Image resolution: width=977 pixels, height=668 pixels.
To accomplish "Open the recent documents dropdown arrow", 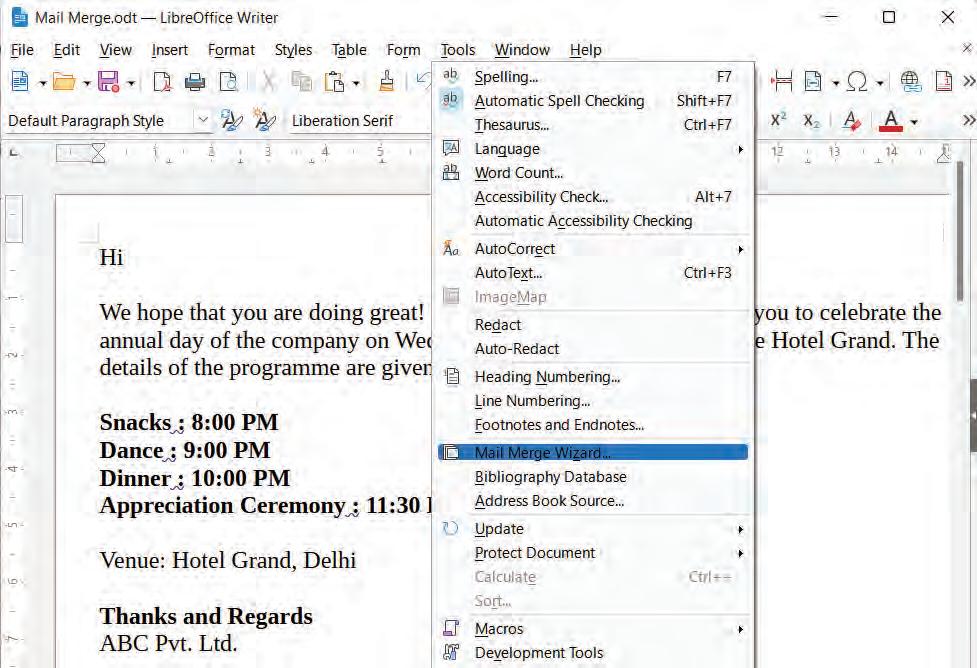I will pos(87,83).
